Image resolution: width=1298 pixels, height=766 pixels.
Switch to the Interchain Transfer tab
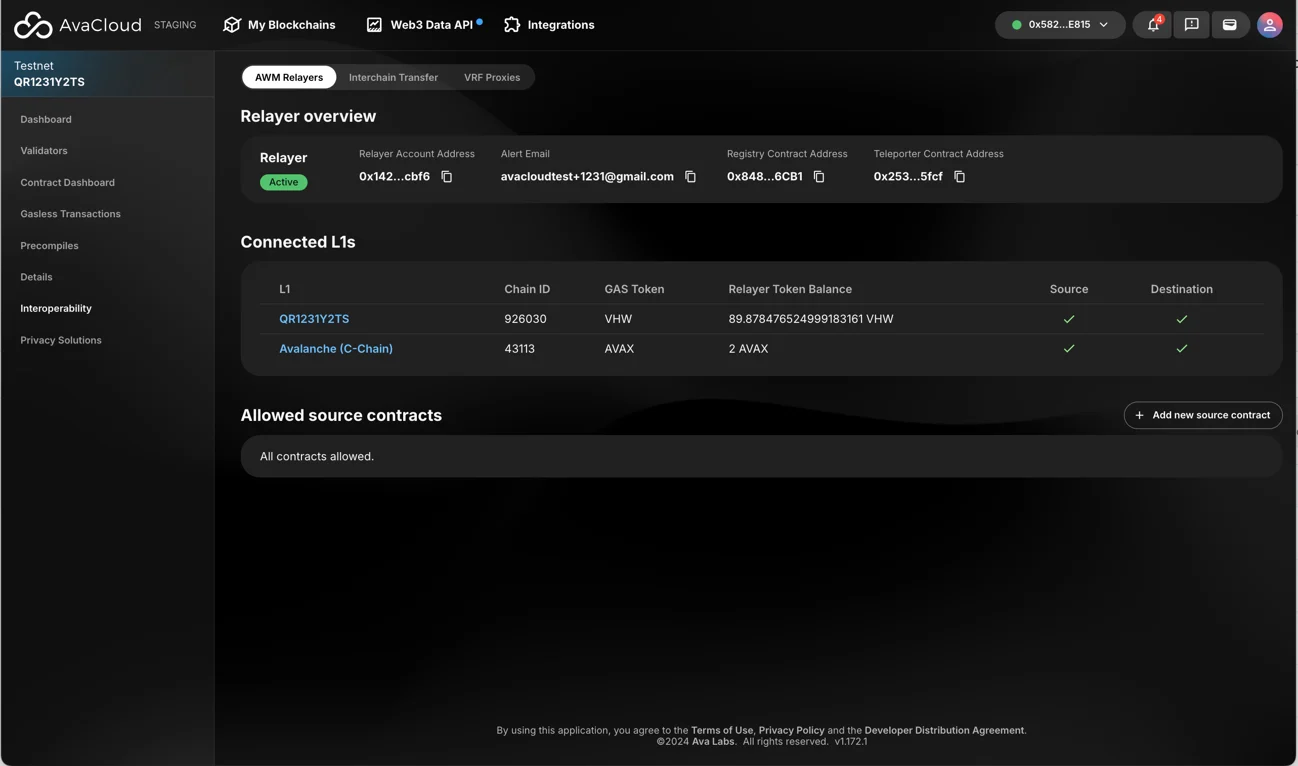(x=393, y=77)
